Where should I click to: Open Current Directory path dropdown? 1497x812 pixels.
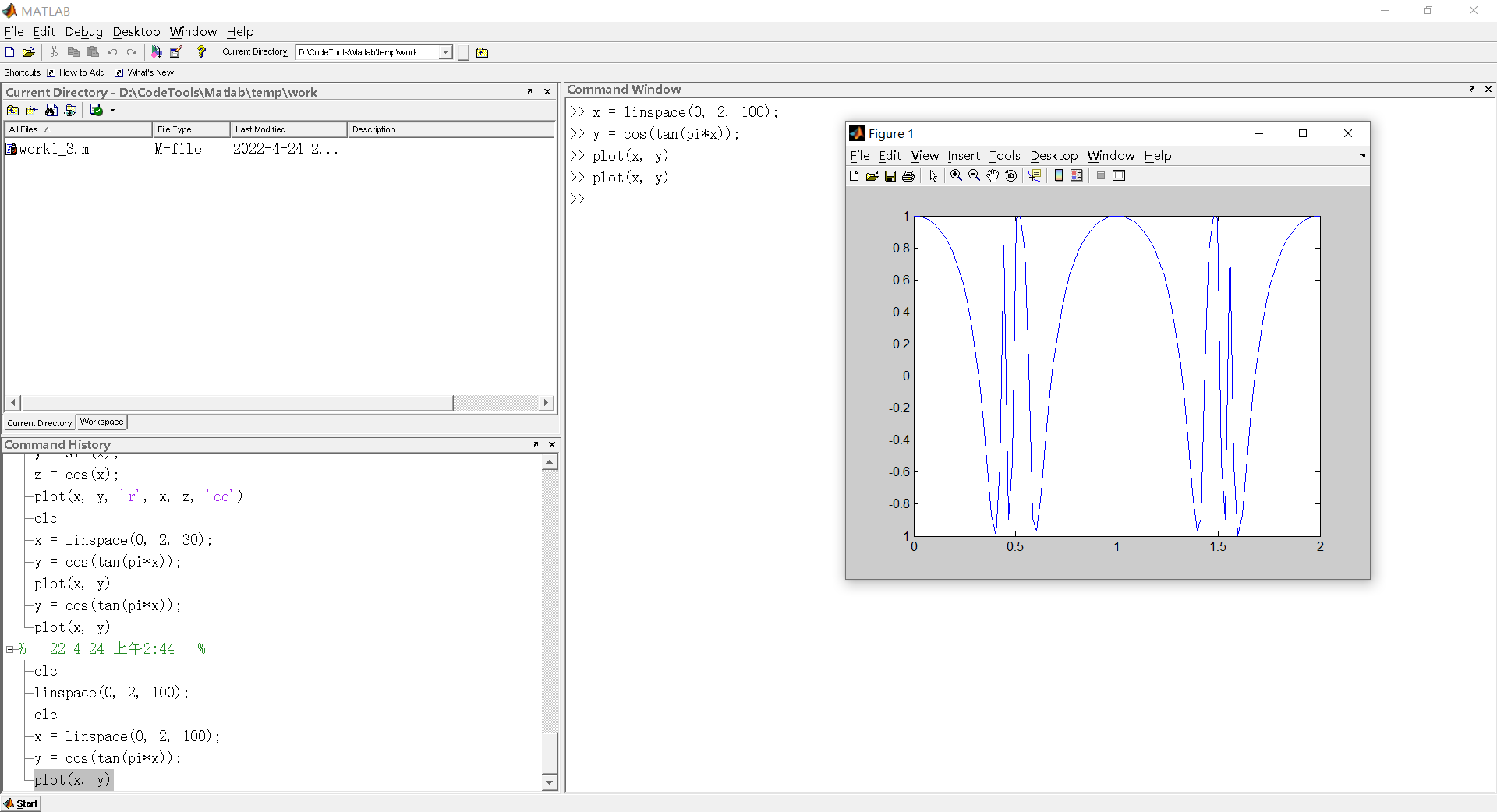445,52
